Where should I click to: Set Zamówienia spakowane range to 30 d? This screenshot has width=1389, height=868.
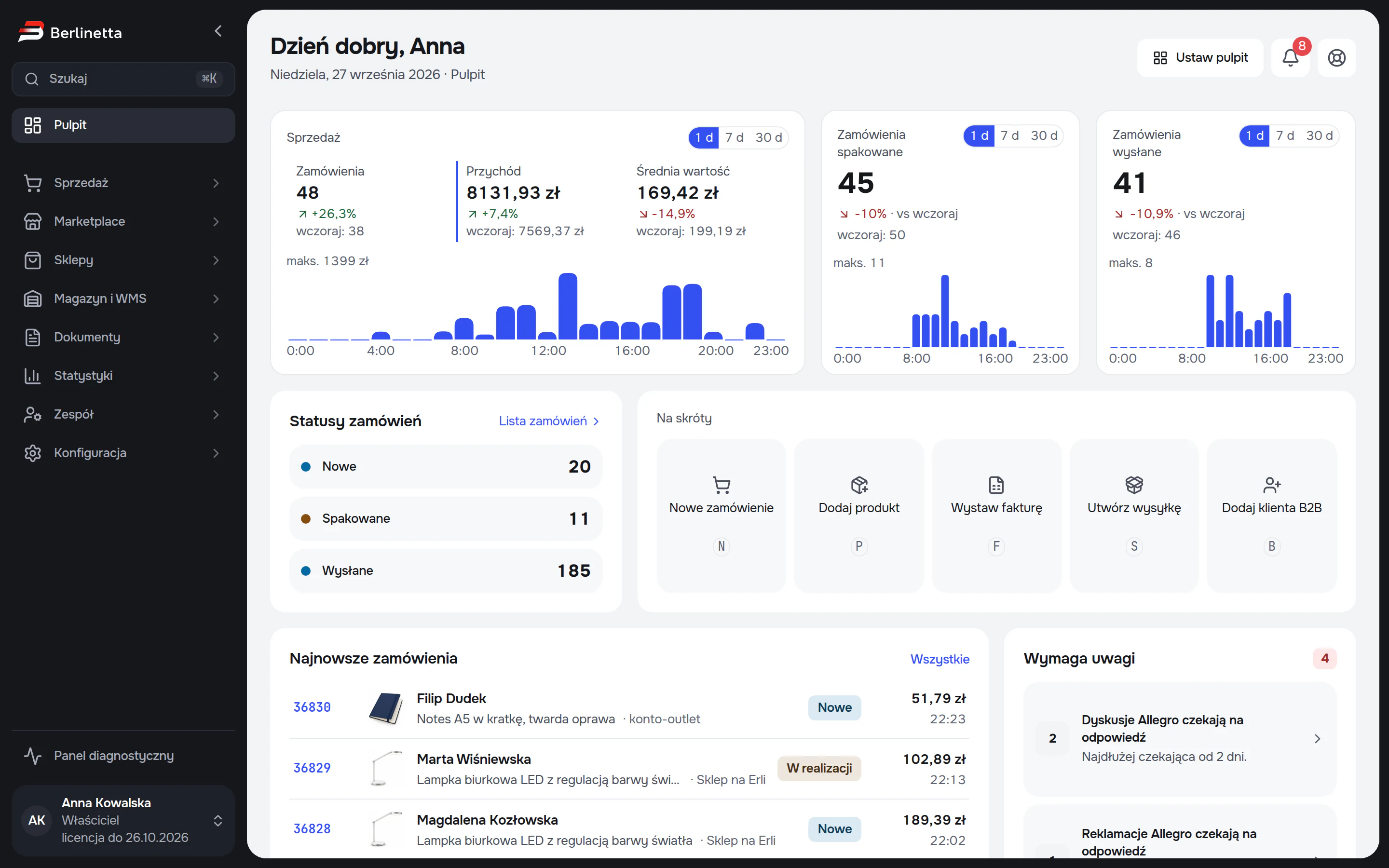1044,136
